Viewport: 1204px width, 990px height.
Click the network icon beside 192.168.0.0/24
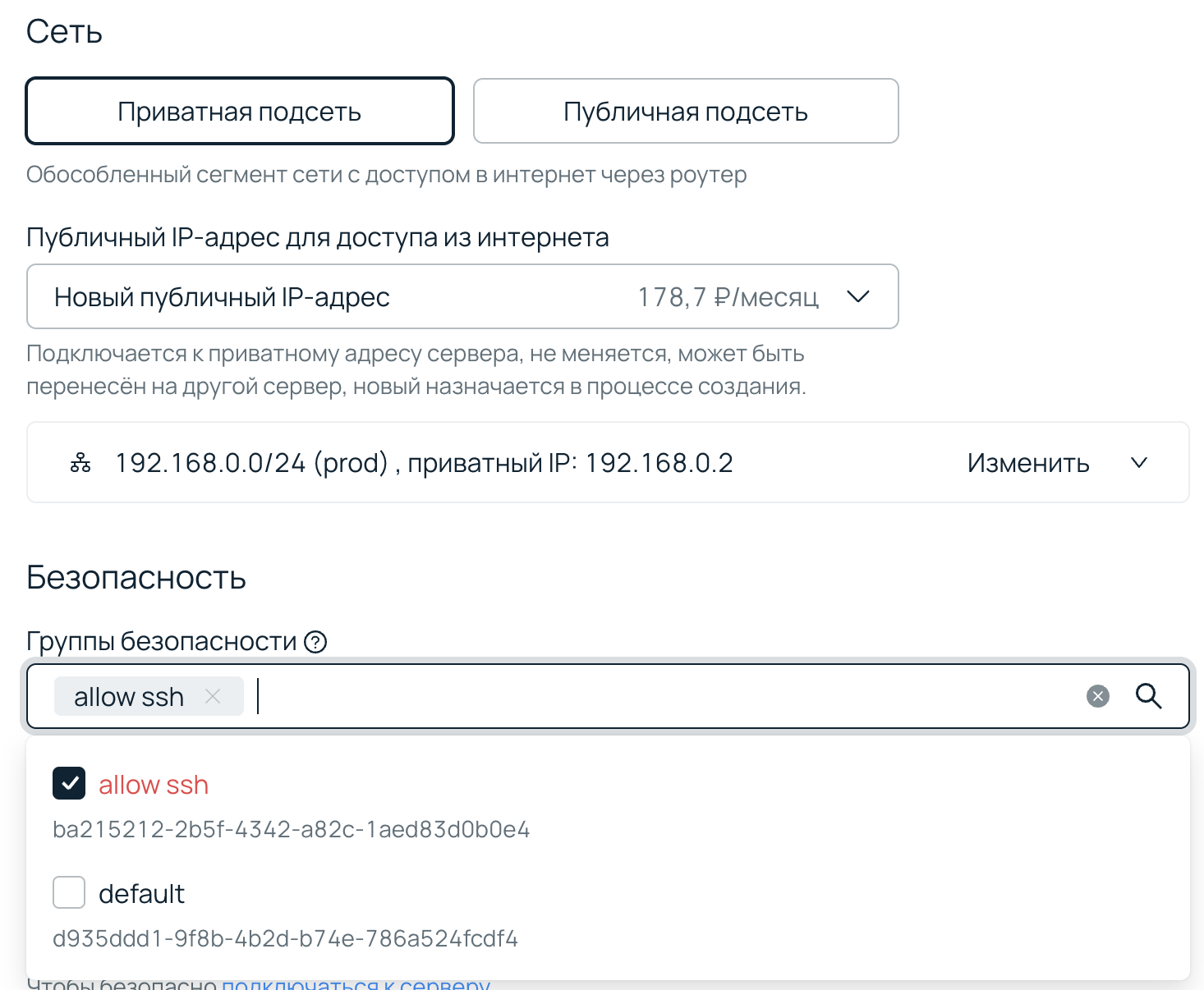point(80,463)
